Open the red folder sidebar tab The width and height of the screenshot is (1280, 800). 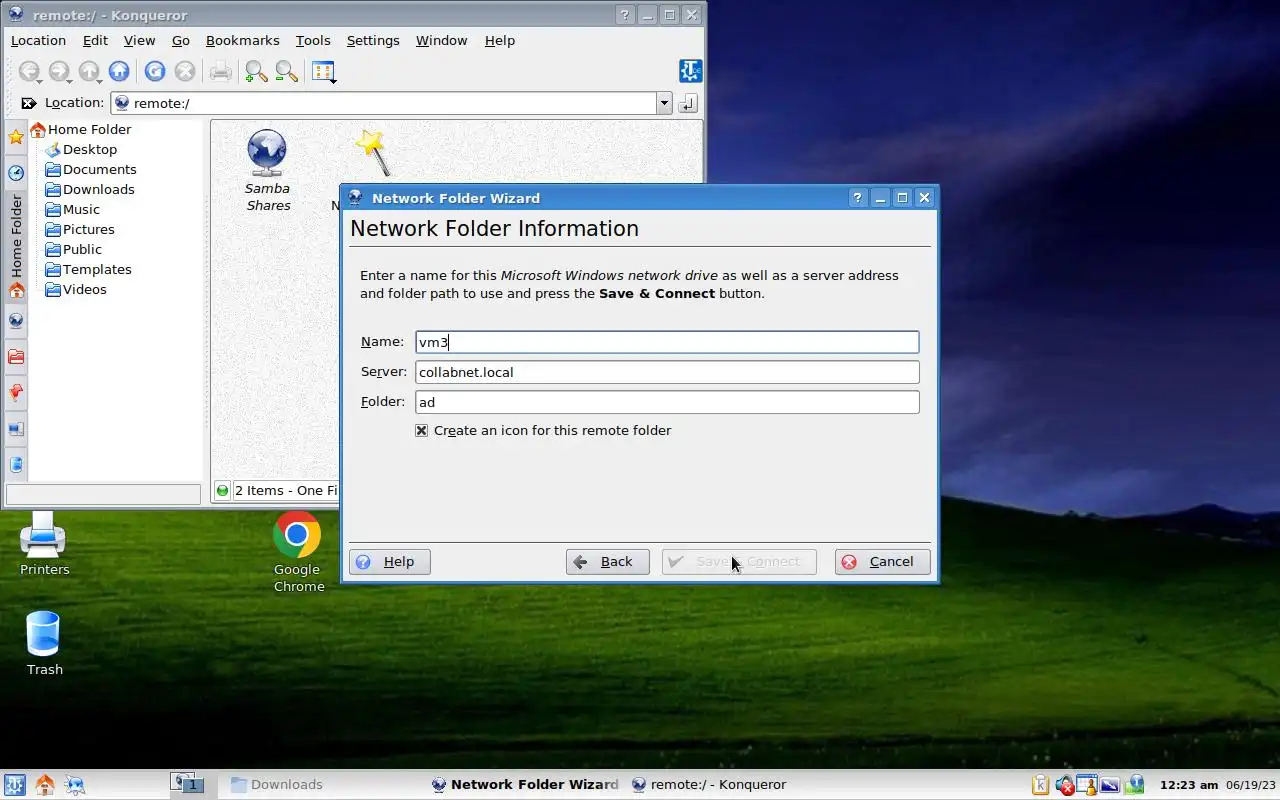click(16, 357)
